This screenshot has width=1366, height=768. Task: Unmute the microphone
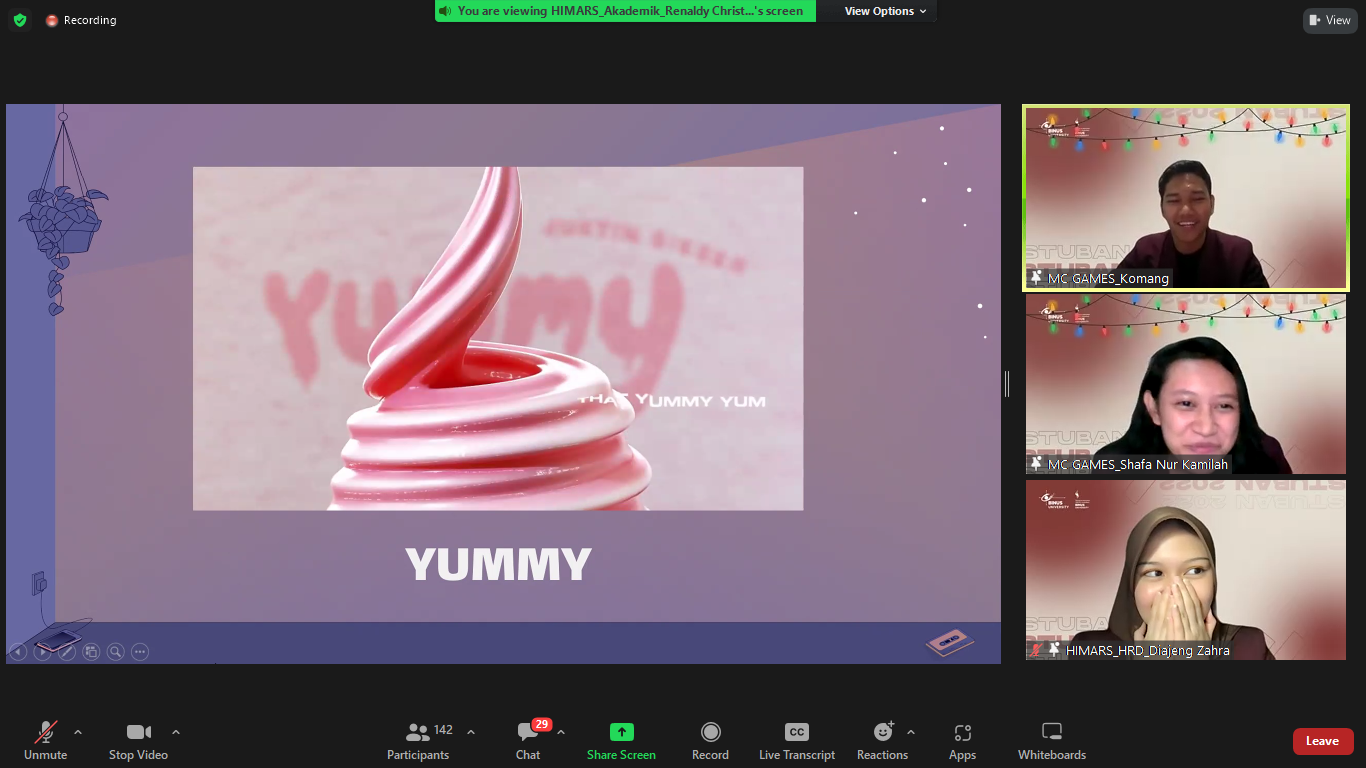click(45, 741)
